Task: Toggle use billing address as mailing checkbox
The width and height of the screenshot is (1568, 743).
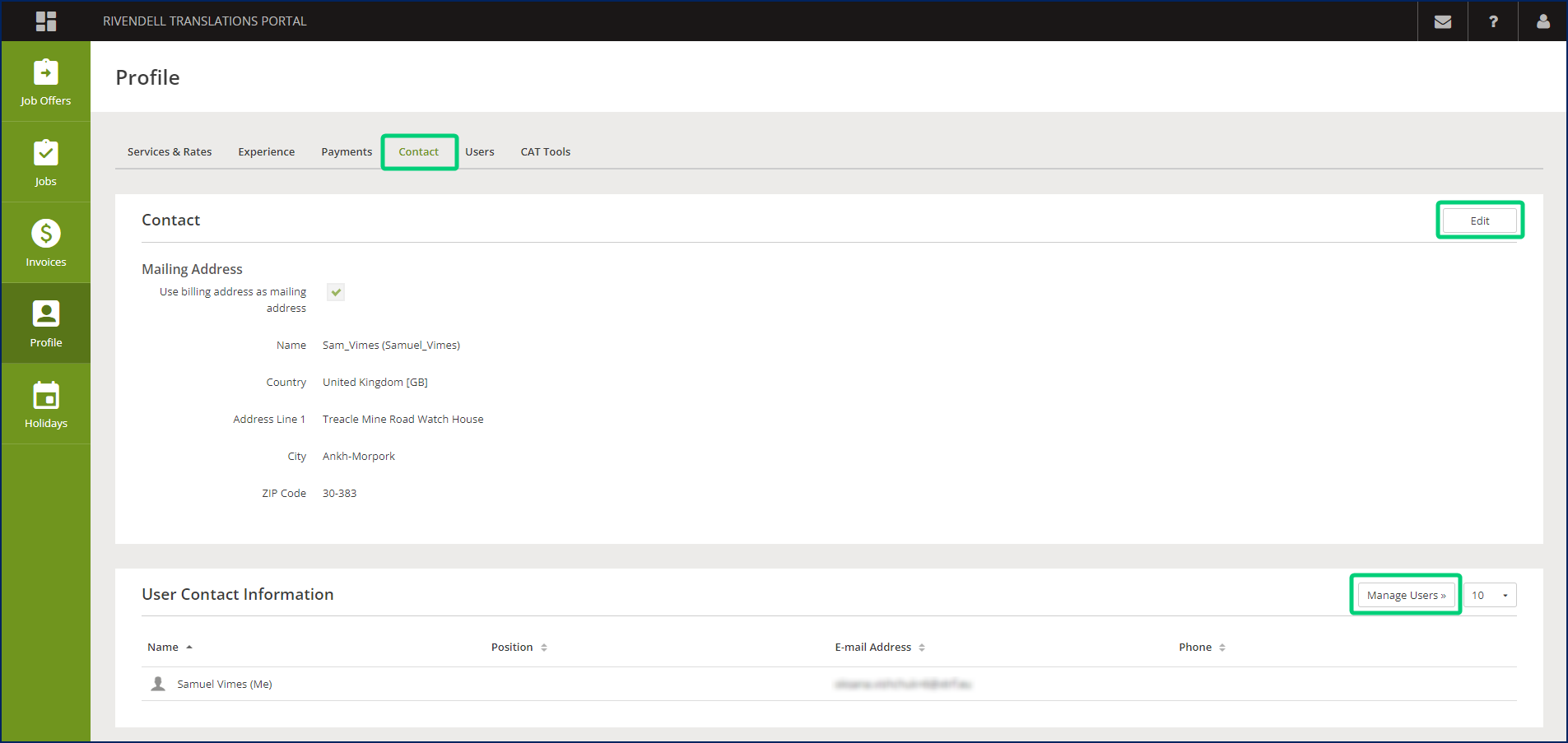Action: click(336, 292)
